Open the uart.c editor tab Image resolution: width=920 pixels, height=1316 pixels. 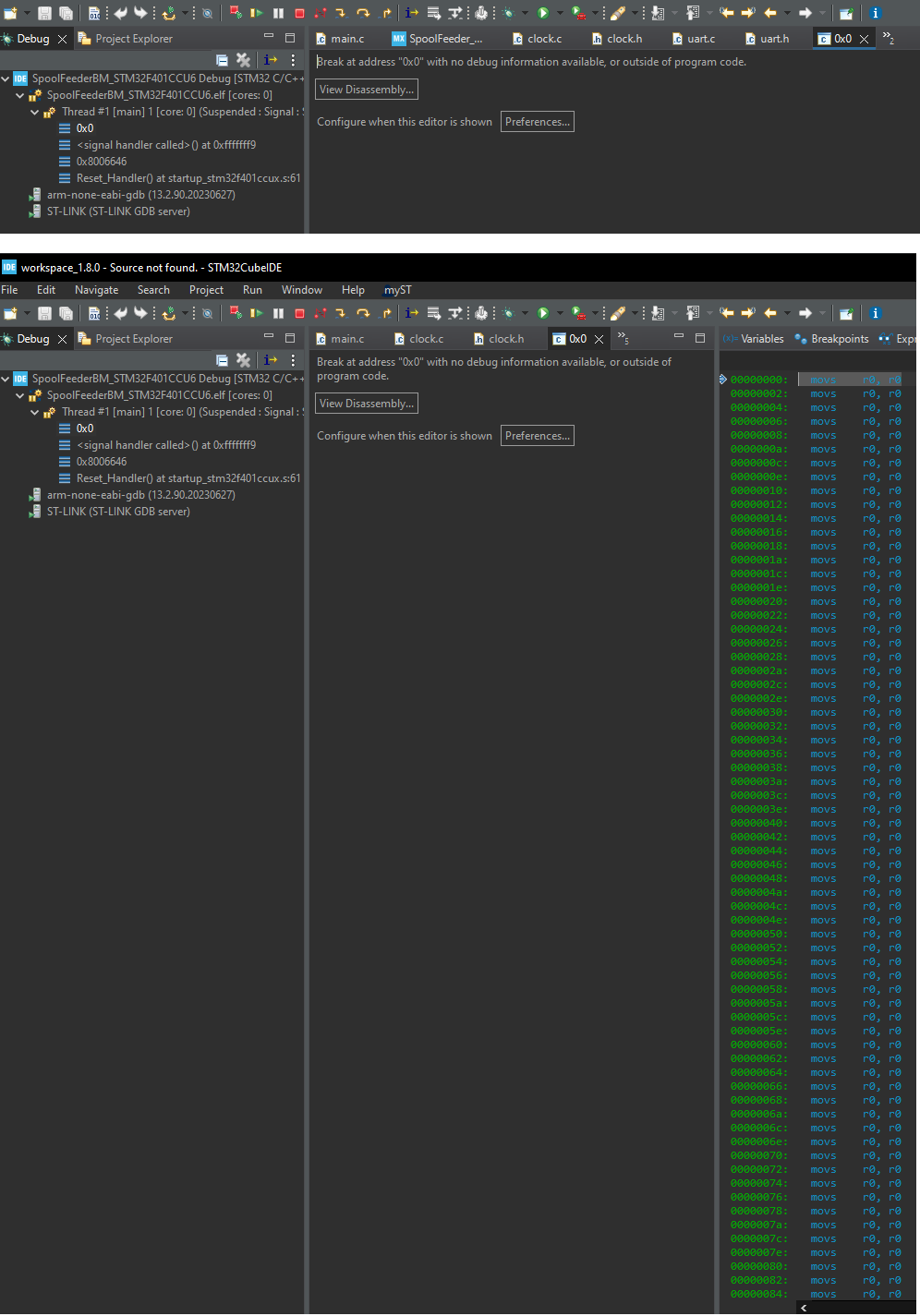tap(700, 39)
